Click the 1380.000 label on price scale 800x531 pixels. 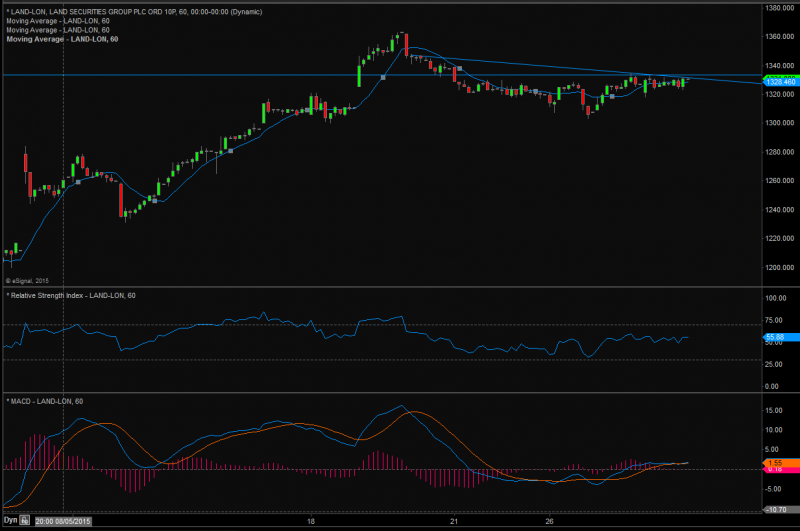pyautogui.click(x=779, y=8)
